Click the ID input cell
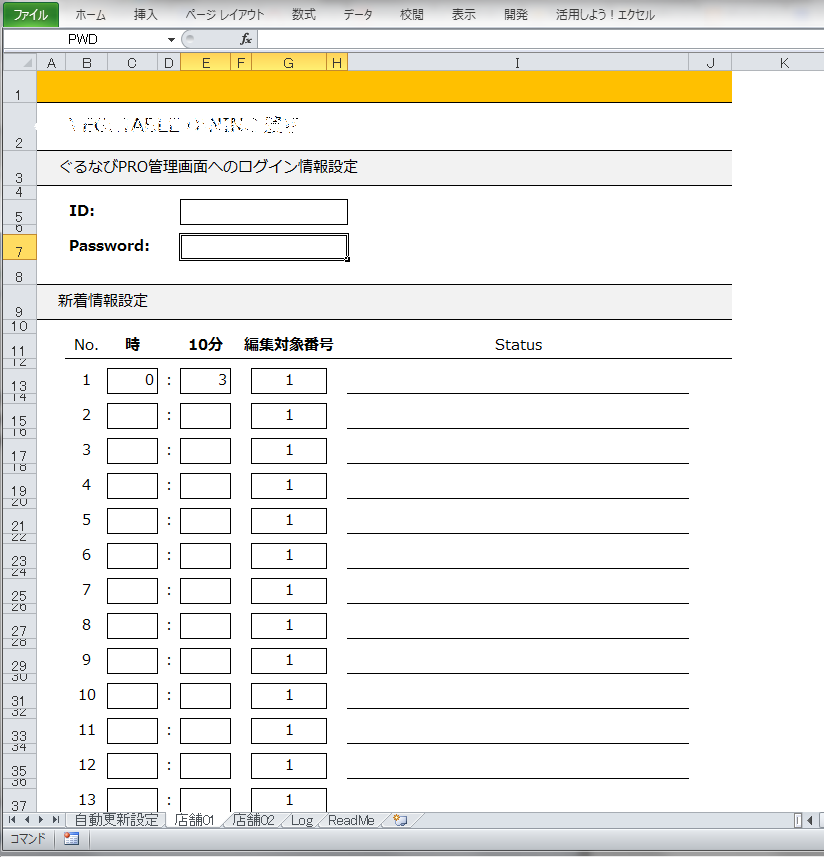Image resolution: width=824 pixels, height=857 pixels. (264, 212)
